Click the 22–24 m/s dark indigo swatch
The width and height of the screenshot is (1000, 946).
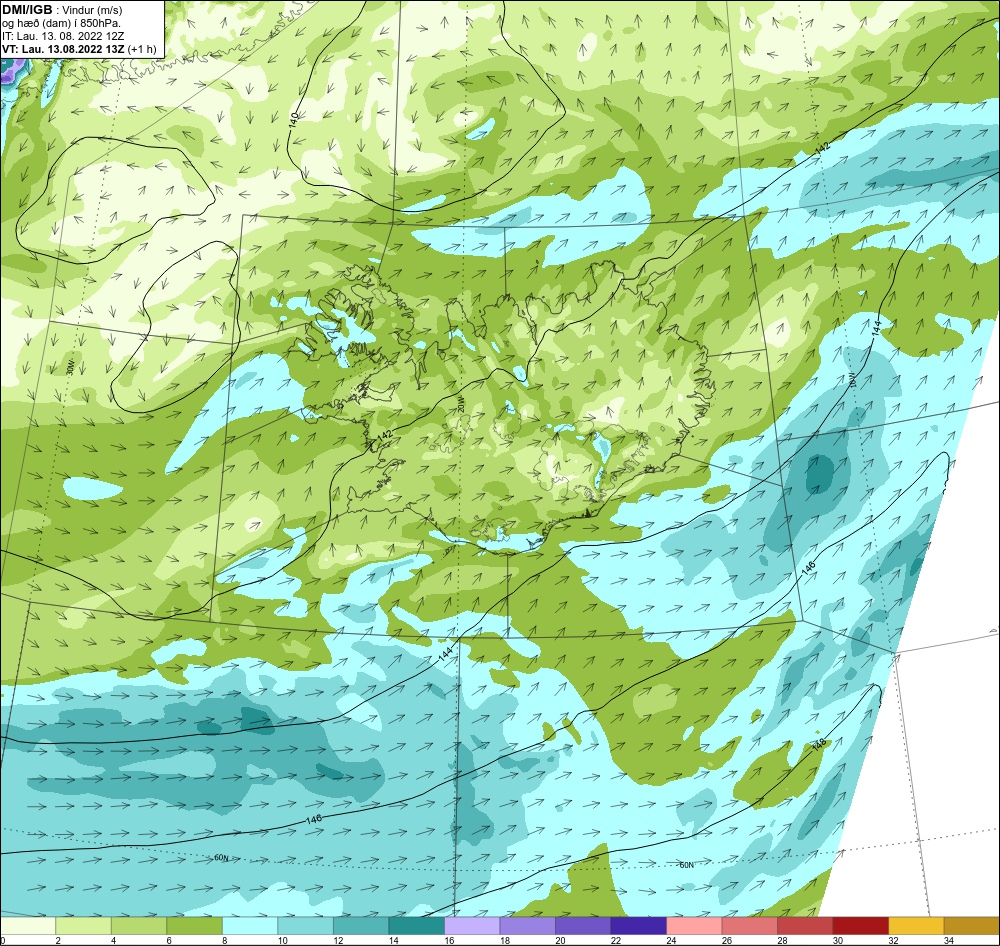coord(638,926)
